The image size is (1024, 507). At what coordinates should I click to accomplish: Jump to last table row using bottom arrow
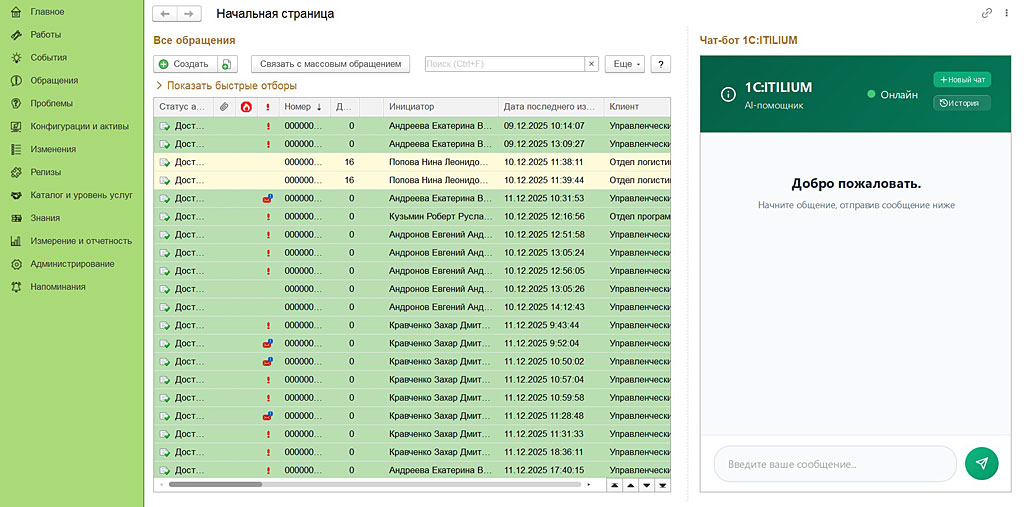coord(662,485)
